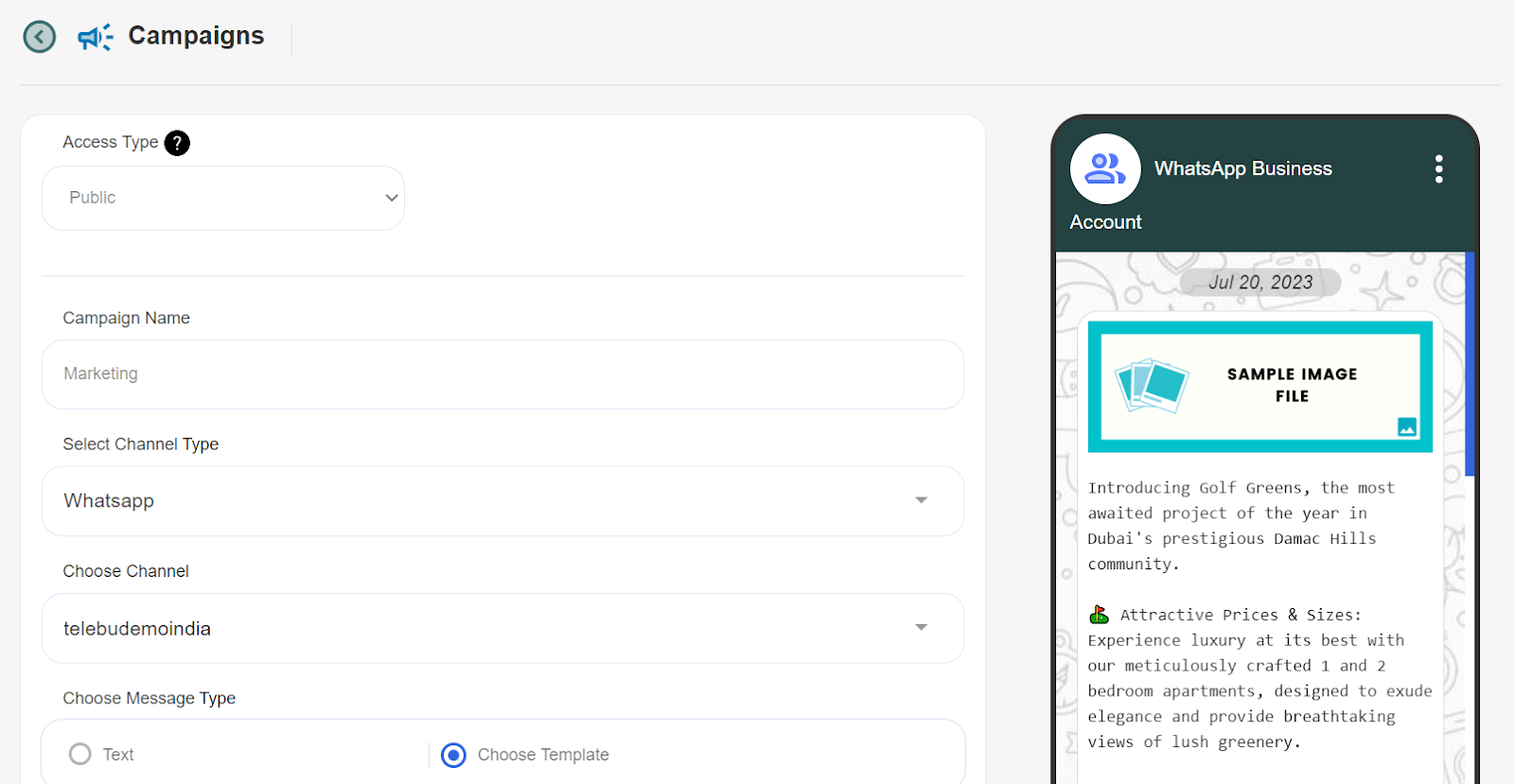Viewport: 1514px width, 784px height.
Task: Click the Introducing Golf Greens message paragraph
Action: pos(1241,526)
